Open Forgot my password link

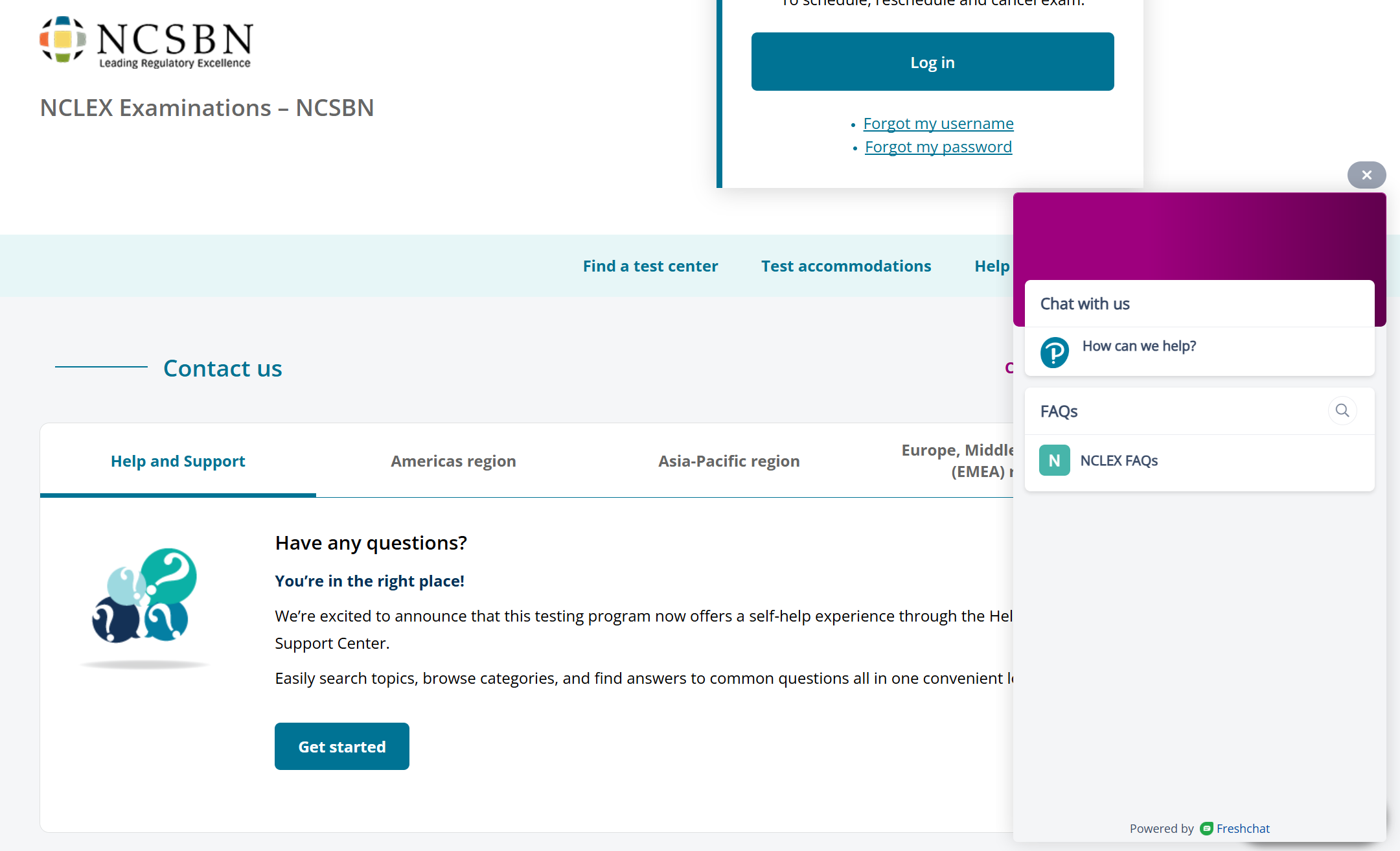938,147
